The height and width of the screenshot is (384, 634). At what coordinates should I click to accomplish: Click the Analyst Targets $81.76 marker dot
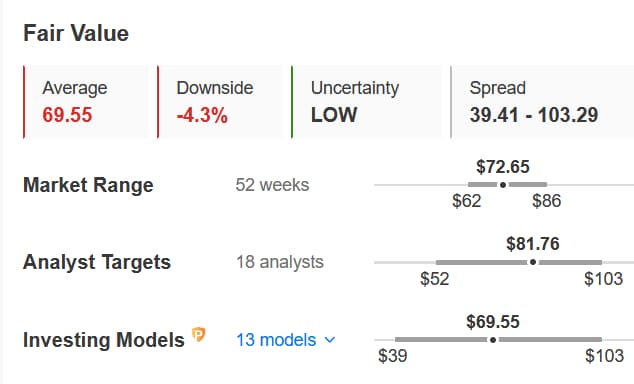click(x=533, y=262)
